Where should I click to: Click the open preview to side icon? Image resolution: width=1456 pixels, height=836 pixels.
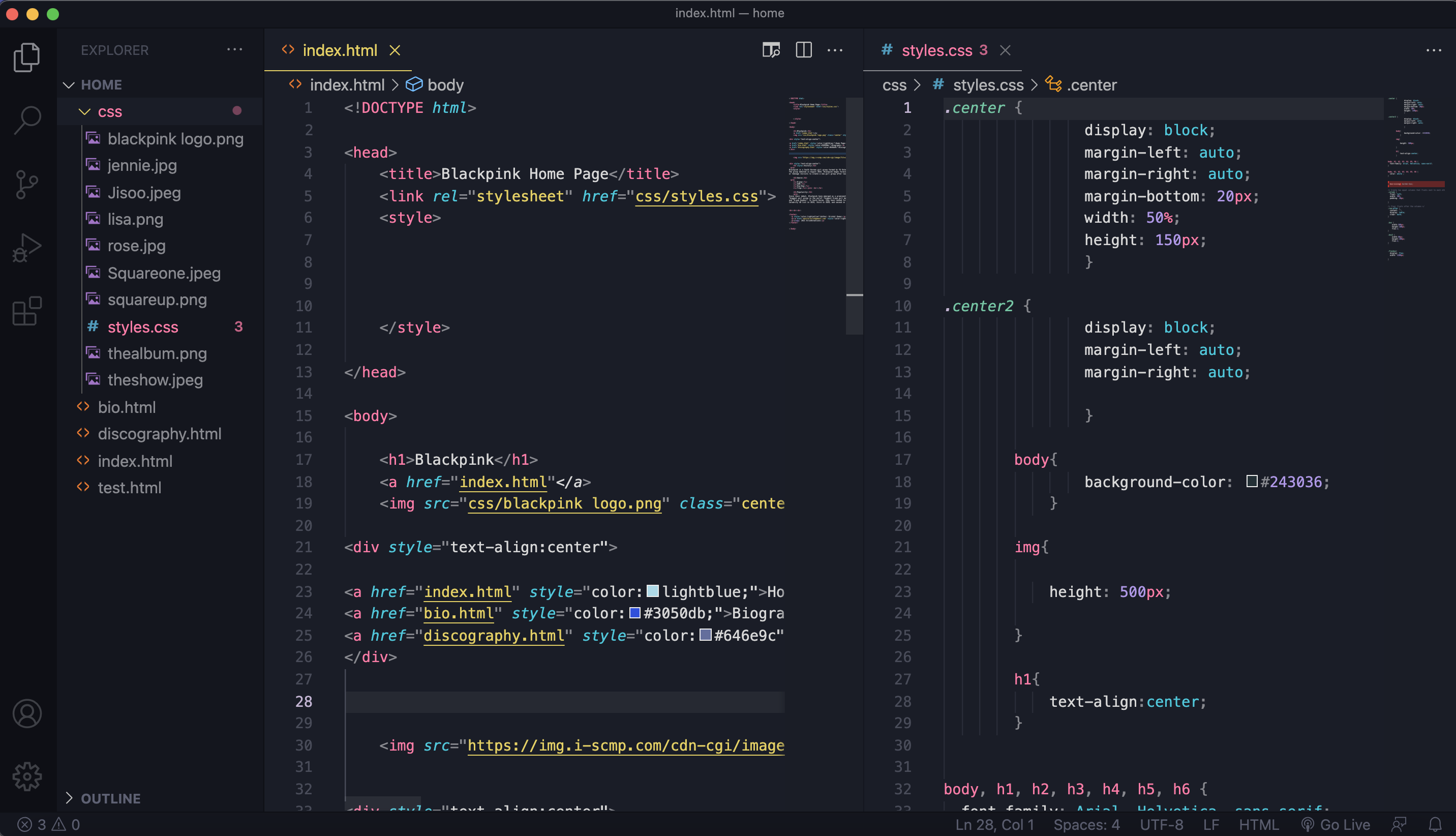coord(771,50)
